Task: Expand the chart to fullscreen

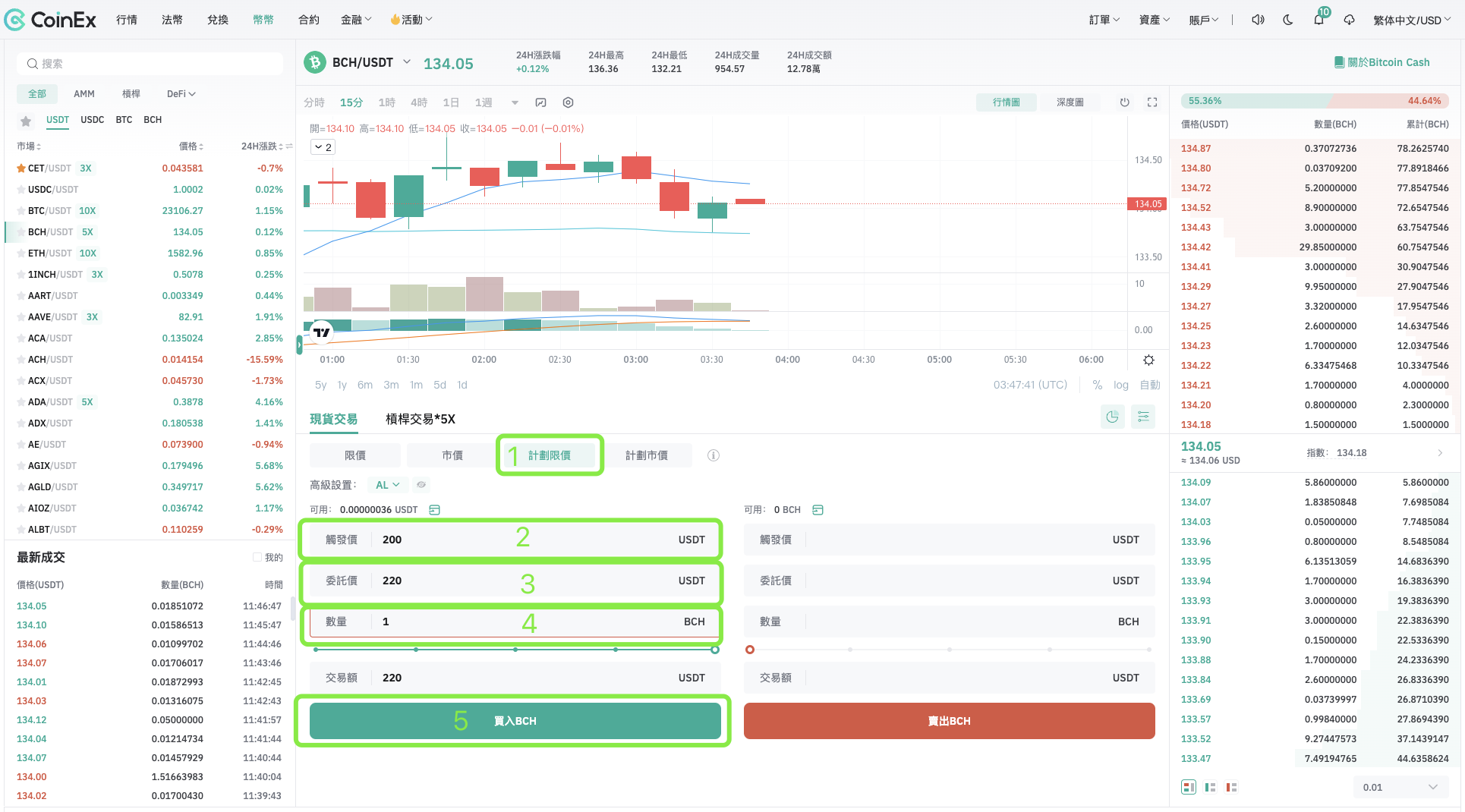Action: (x=1152, y=102)
